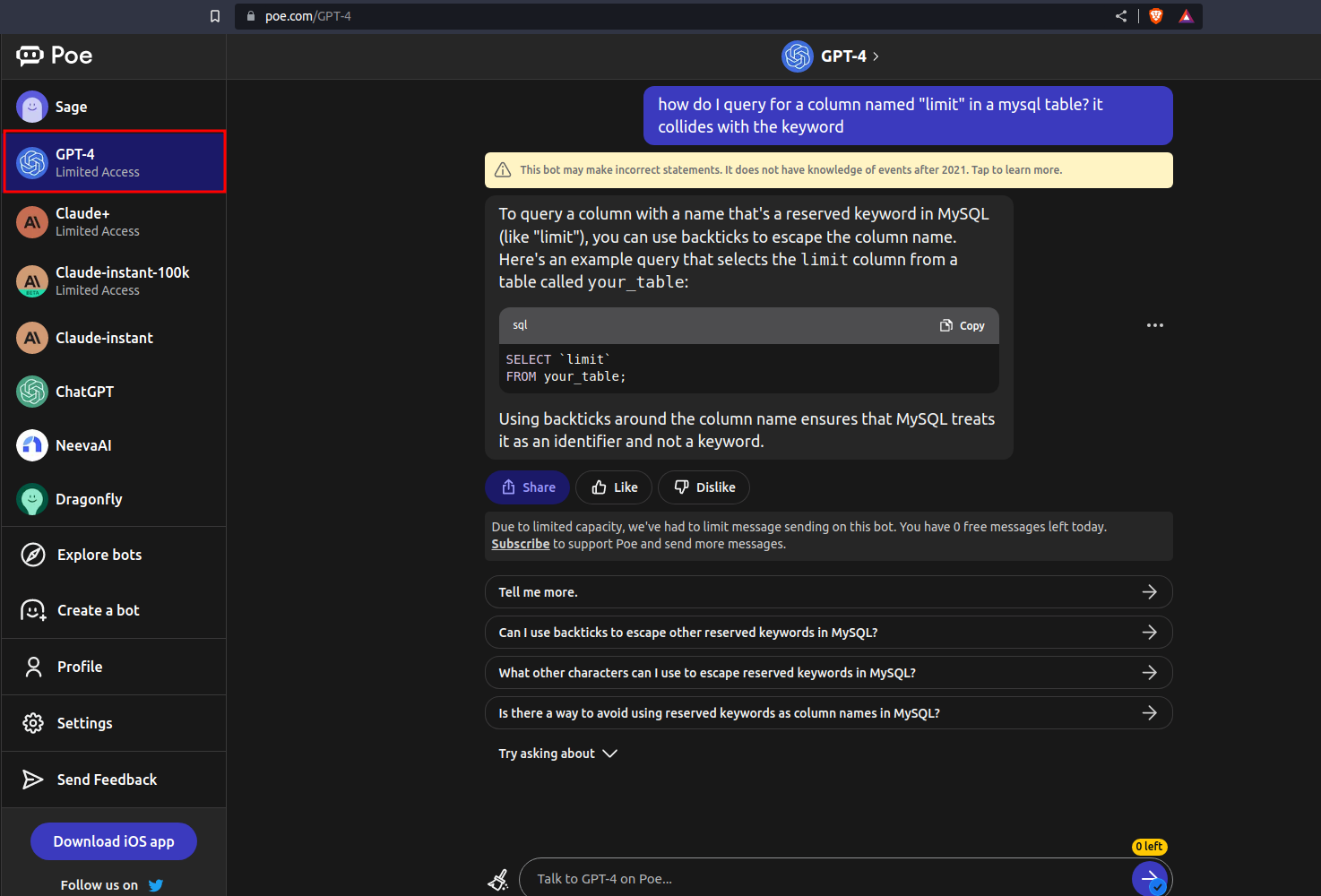1321x896 pixels.
Task: Open the Sage bot chat
Action: 114,107
